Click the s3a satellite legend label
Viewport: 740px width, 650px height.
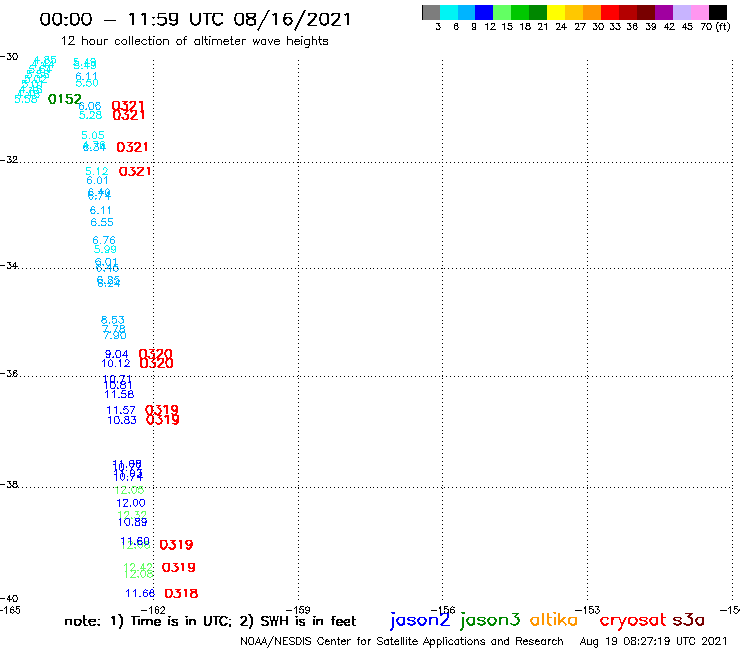click(688, 620)
